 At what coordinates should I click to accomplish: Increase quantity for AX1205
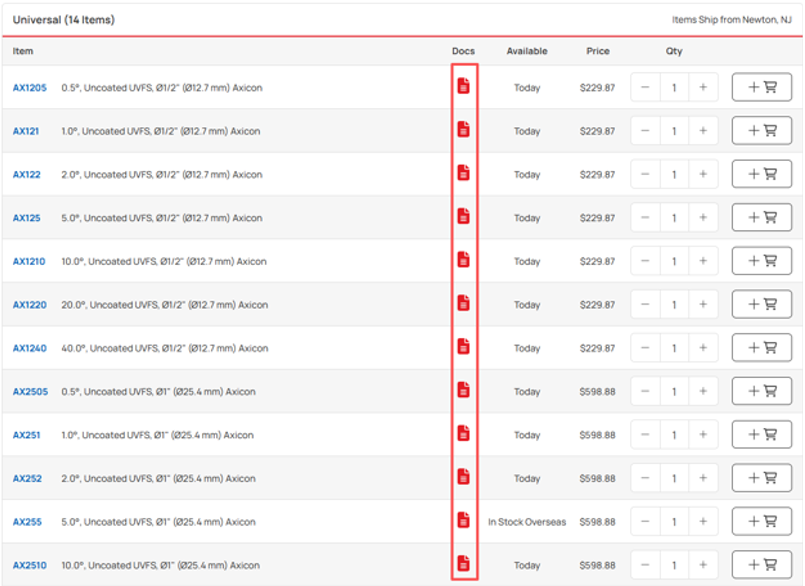(x=703, y=88)
